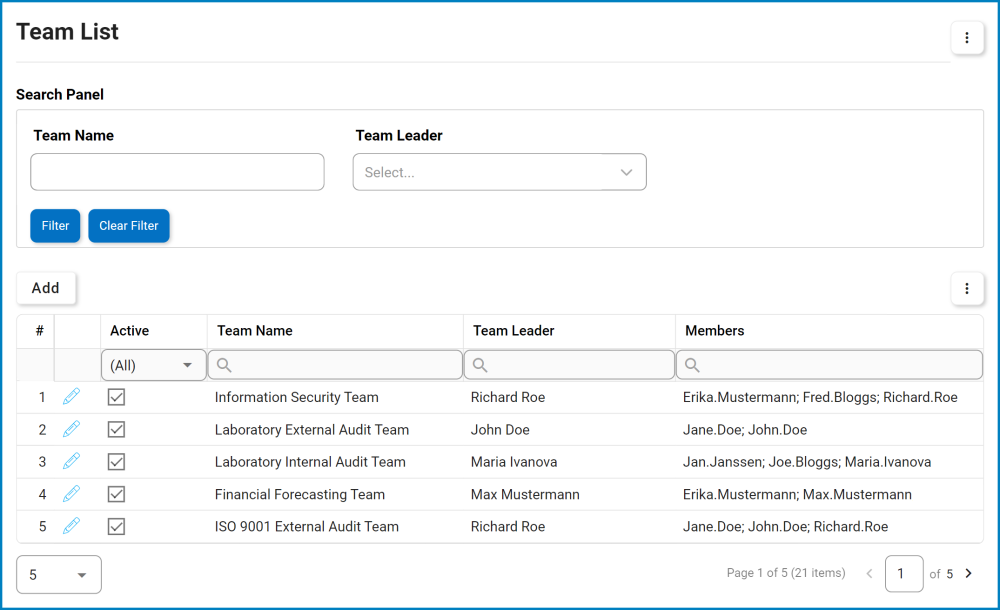Go to the next page with the right chevron
The image size is (1000, 610).
(x=967, y=574)
